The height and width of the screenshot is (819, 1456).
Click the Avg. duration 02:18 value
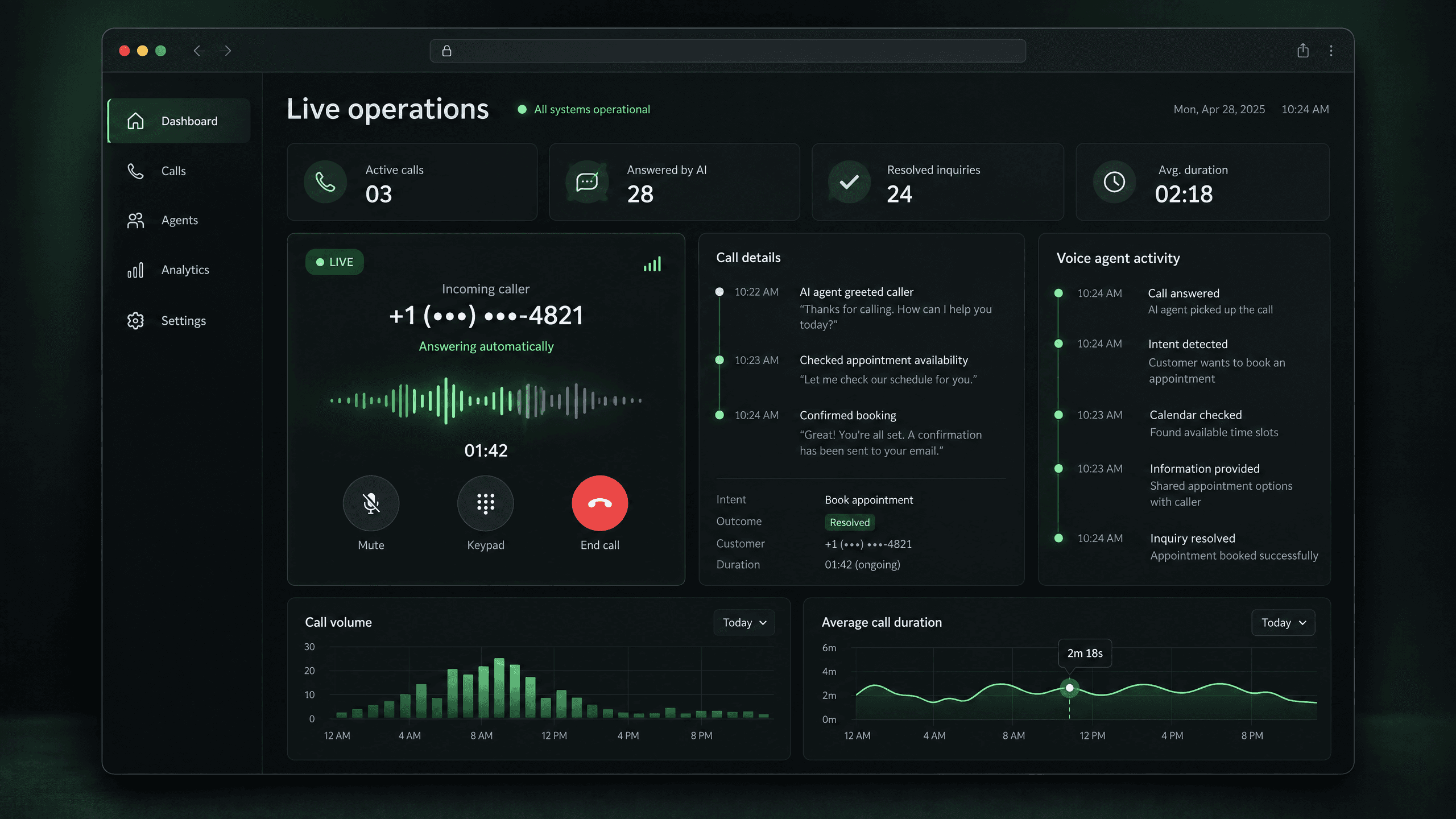pyautogui.click(x=1184, y=195)
